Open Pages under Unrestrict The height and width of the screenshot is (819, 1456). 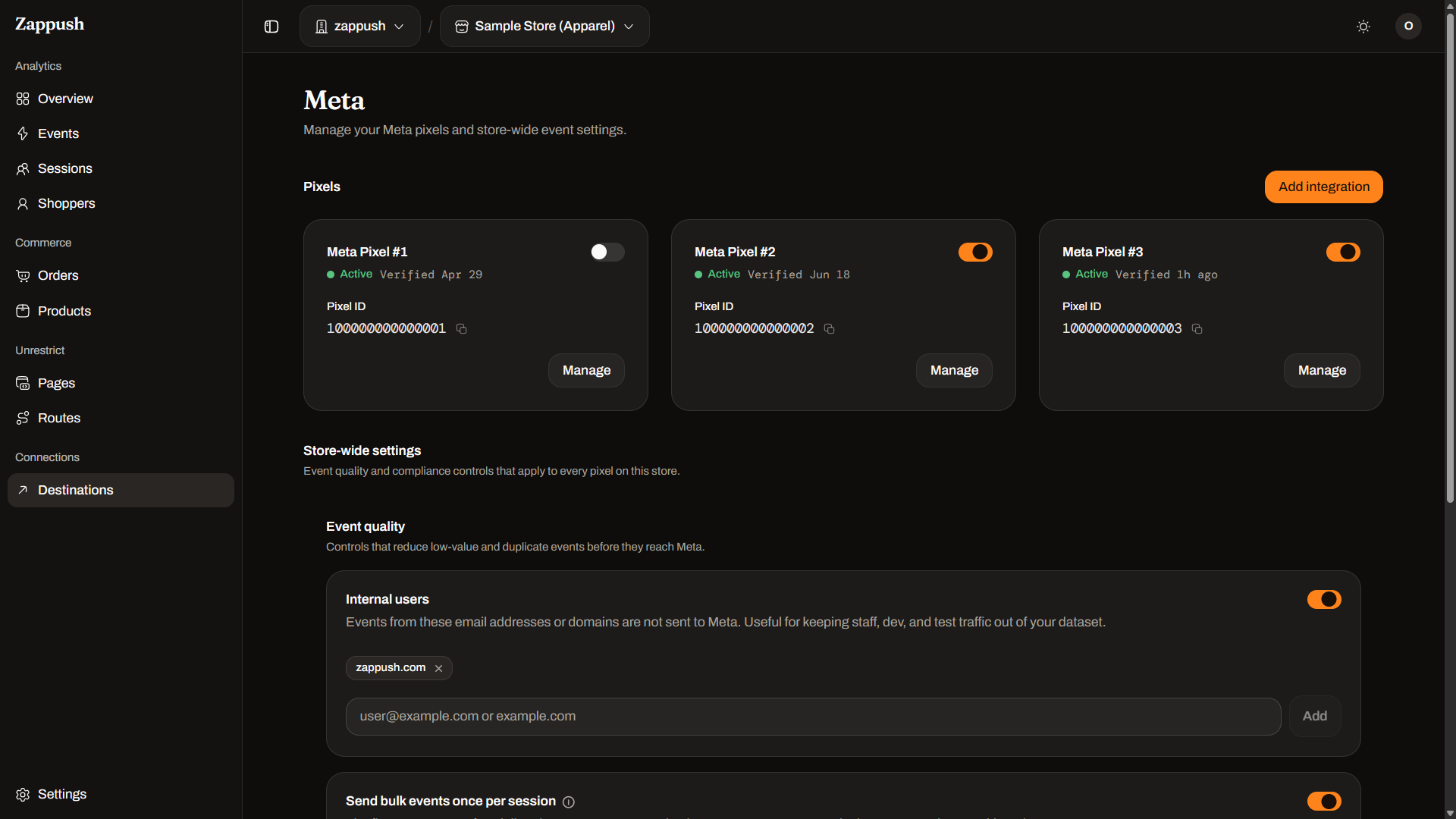(121, 384)
